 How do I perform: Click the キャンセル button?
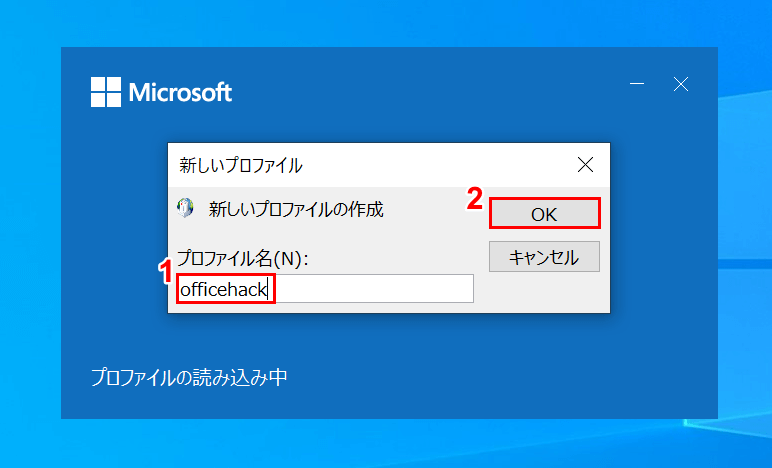[544, 257]
